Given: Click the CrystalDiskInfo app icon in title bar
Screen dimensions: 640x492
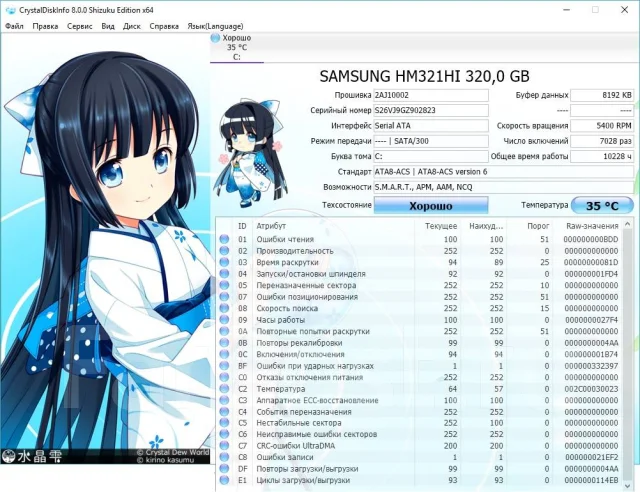Looking at the screenshot, I should click(x=11, y=10).
